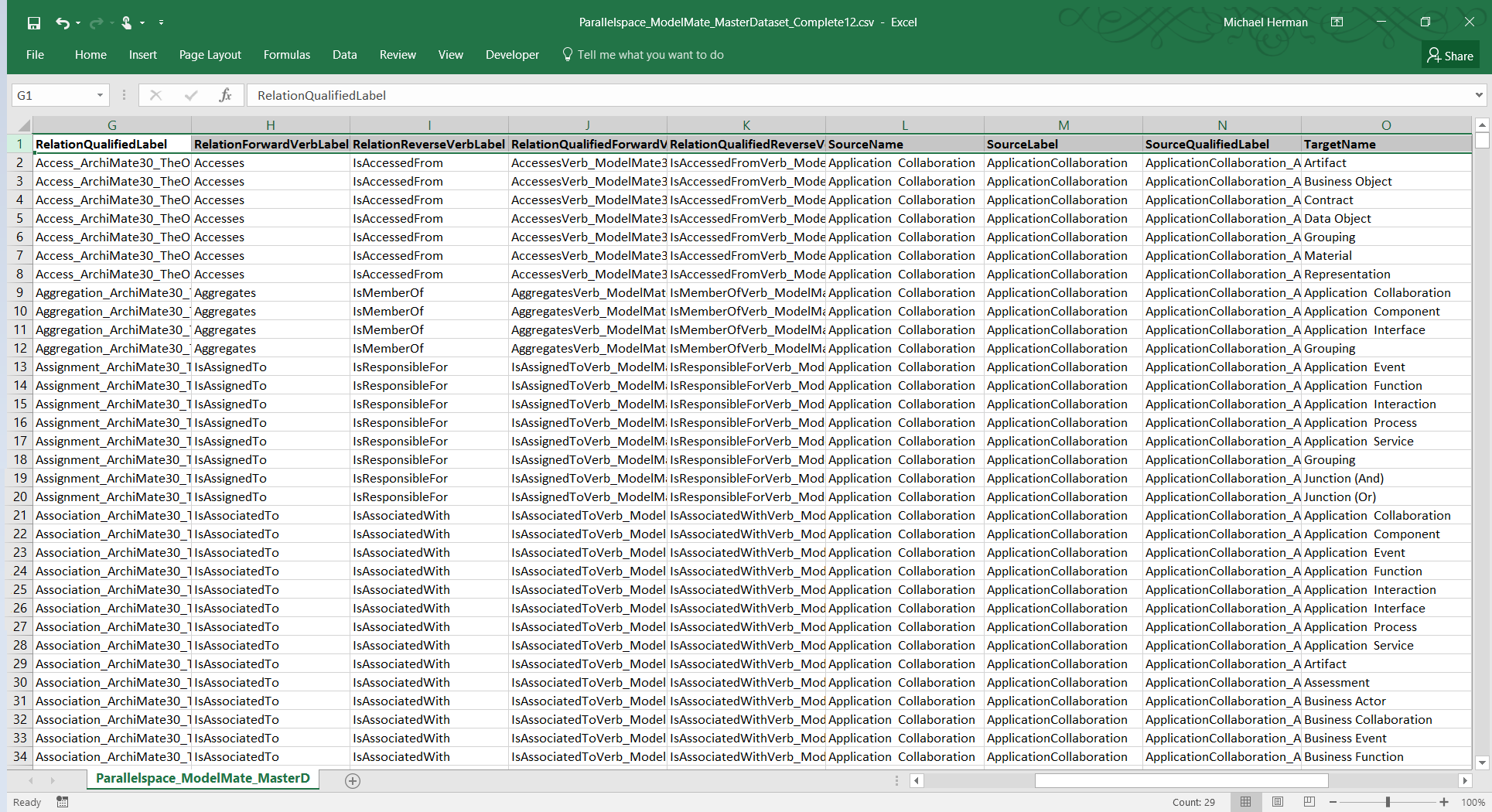Switch to Page Break Preview
This screenshot has height=812, width=1492.
click(1309, 802)
